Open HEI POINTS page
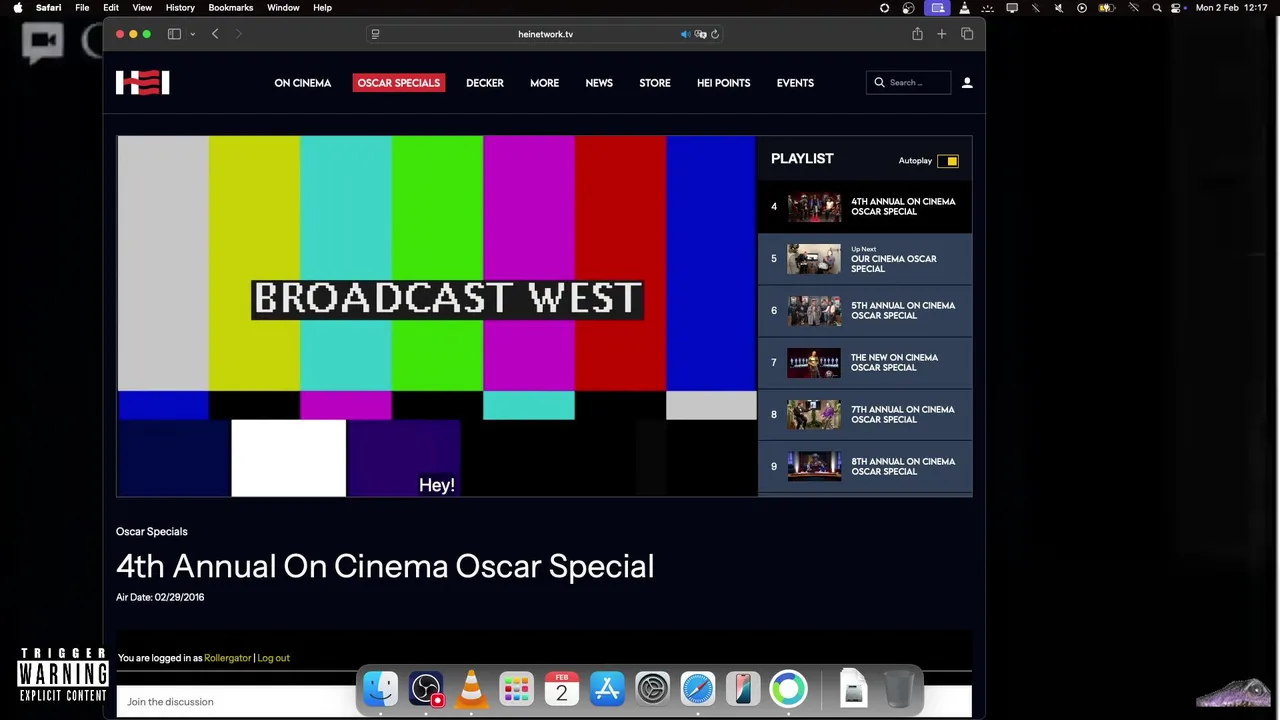 click(723, 83)
